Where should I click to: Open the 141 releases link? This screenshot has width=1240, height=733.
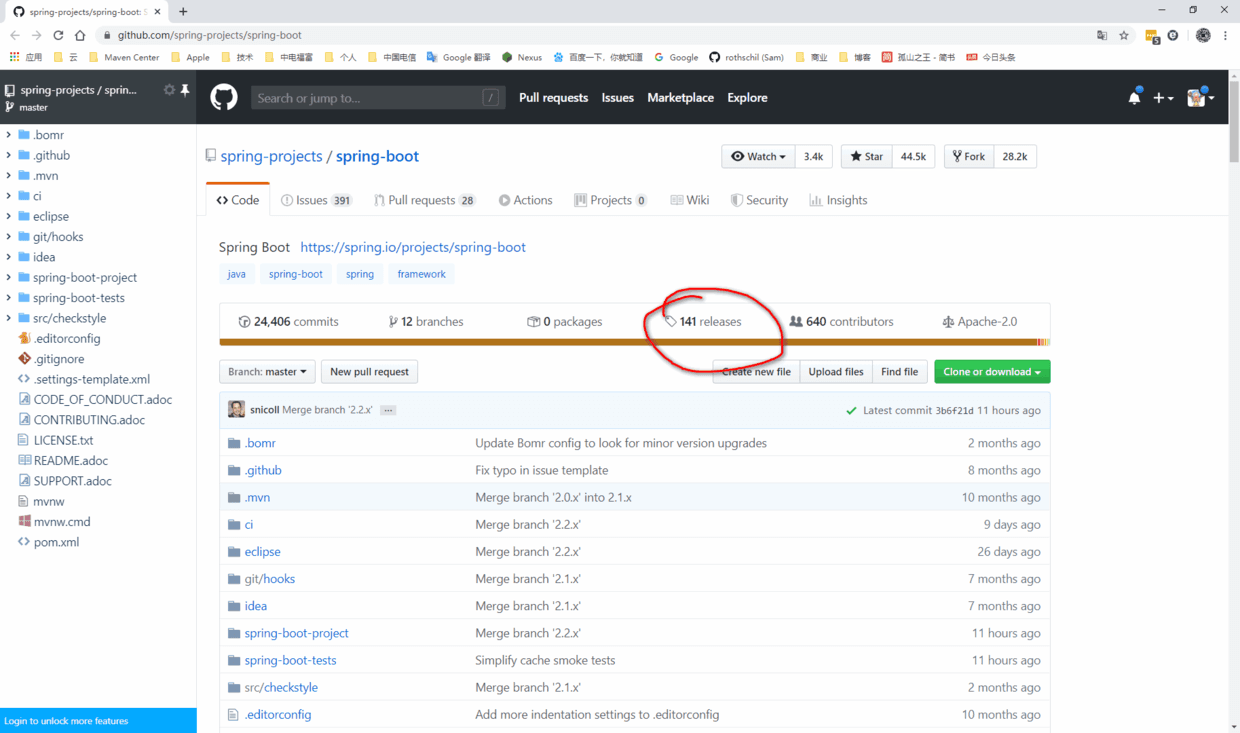[703, 322]
